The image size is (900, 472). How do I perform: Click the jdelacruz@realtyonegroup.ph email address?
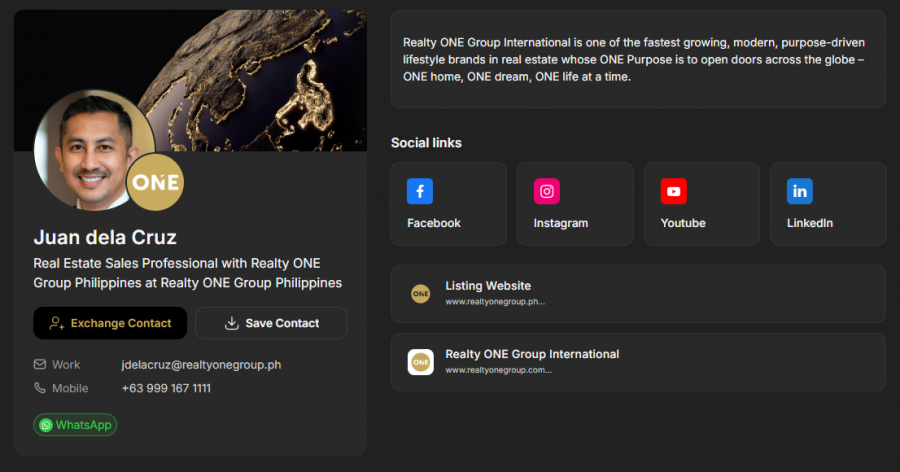(x=201, y=365)
